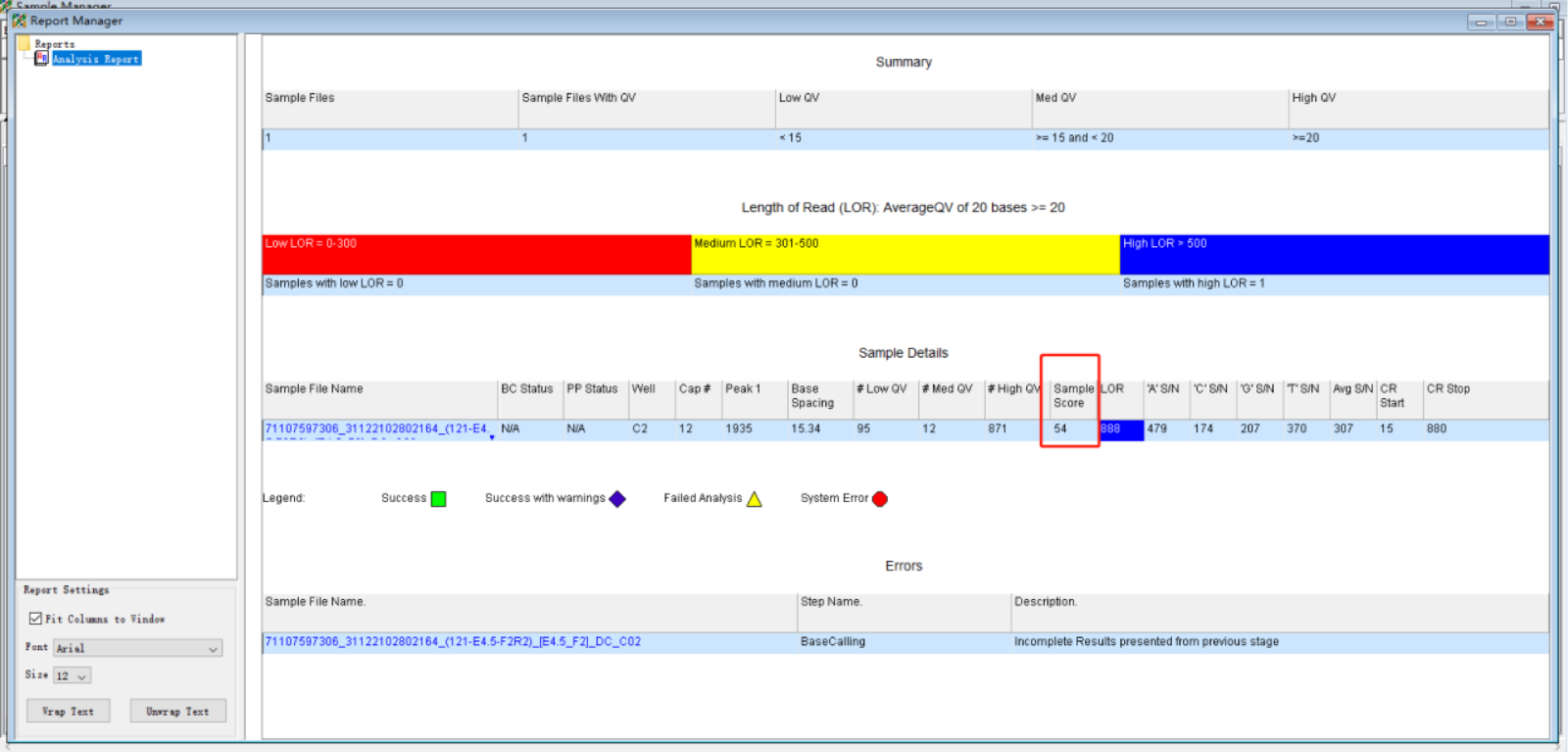Click the CR Stop value 880
Screen dimensions: 1568x752
(1437, 428)
